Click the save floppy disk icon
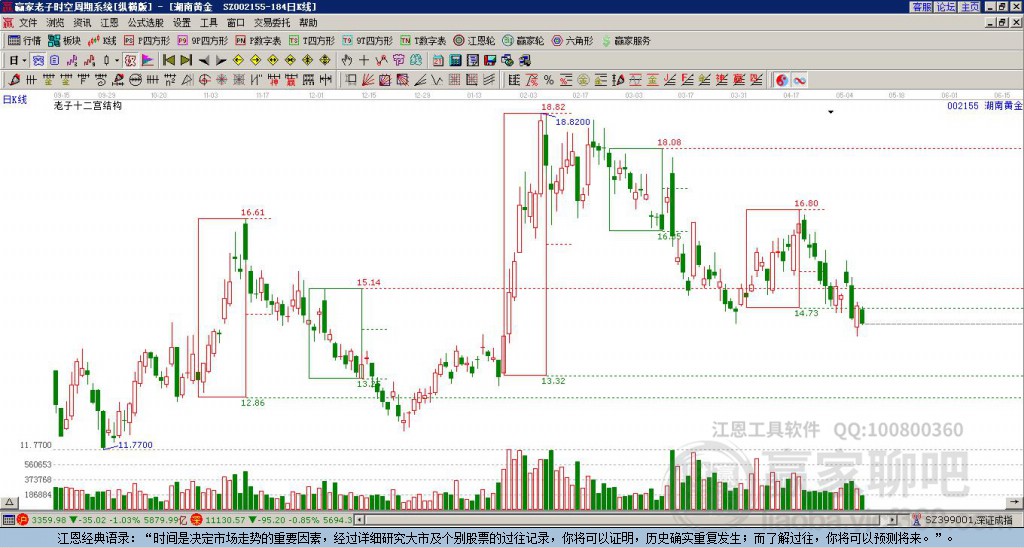Viewport: 1024px width, 548px height. tap(490, 61)
